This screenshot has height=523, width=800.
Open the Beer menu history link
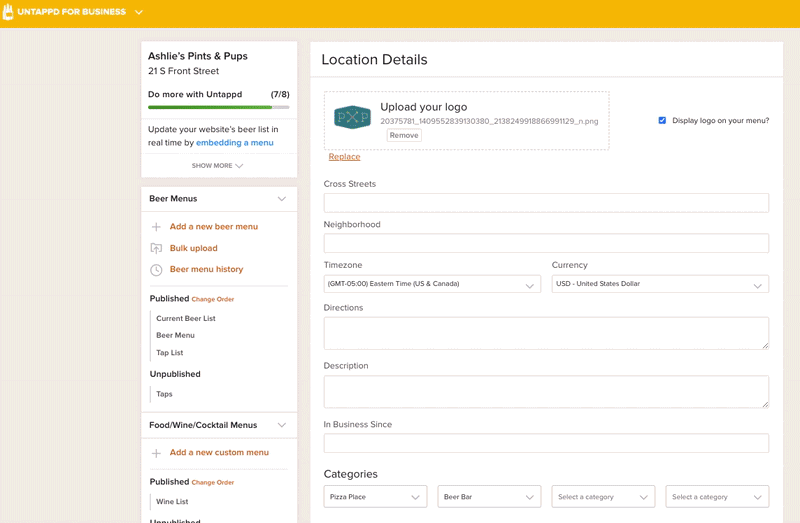[206, 269]
